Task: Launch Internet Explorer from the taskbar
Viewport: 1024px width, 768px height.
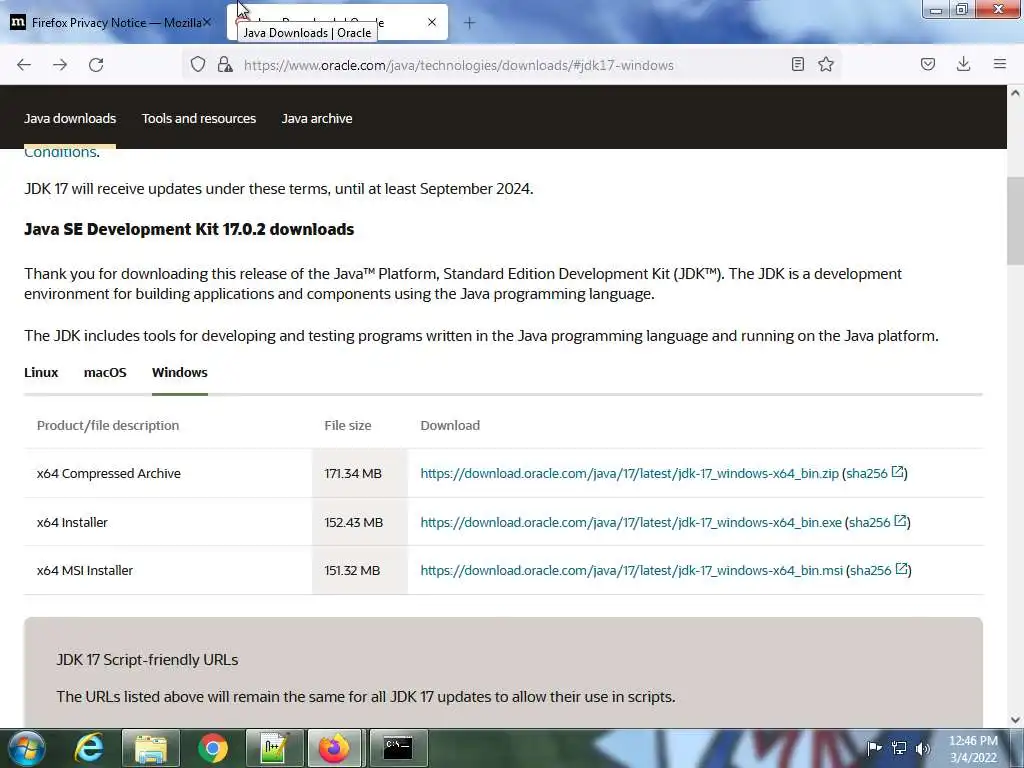Action: 89,748
